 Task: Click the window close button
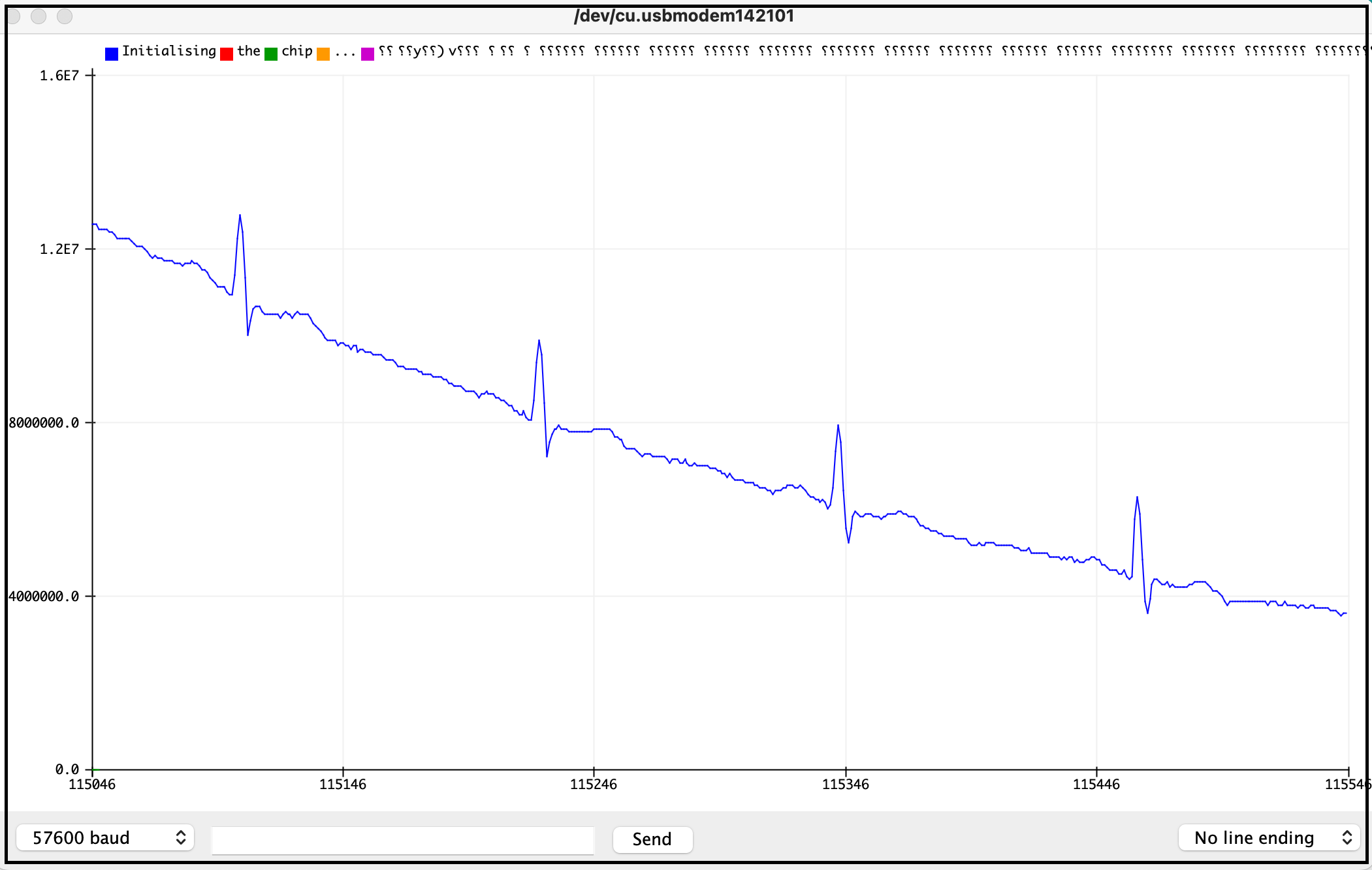tap(13, 16)
